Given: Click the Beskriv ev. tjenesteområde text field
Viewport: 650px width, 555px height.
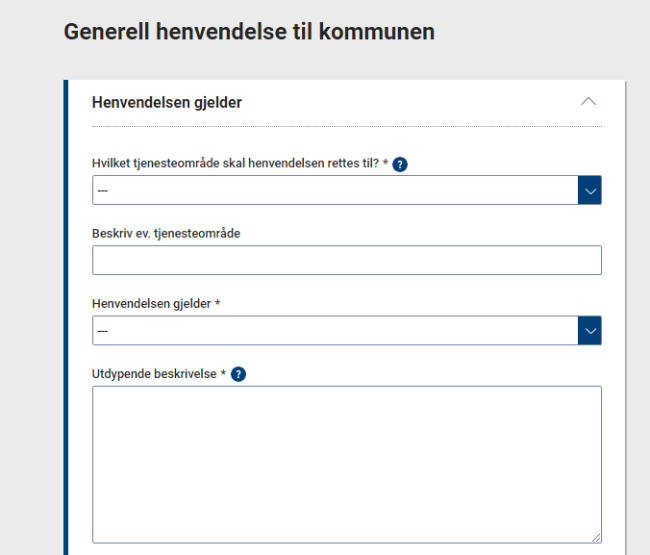Looking at the screenshot, I should (347, 260).
